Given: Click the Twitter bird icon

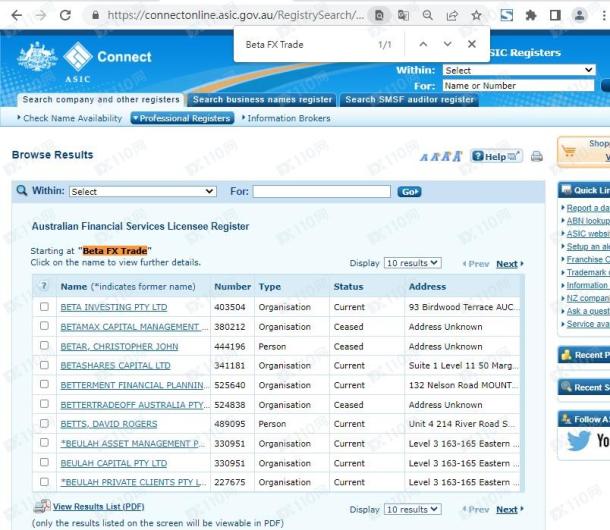Looking at the screenshot, I should [x=578, y=441].
